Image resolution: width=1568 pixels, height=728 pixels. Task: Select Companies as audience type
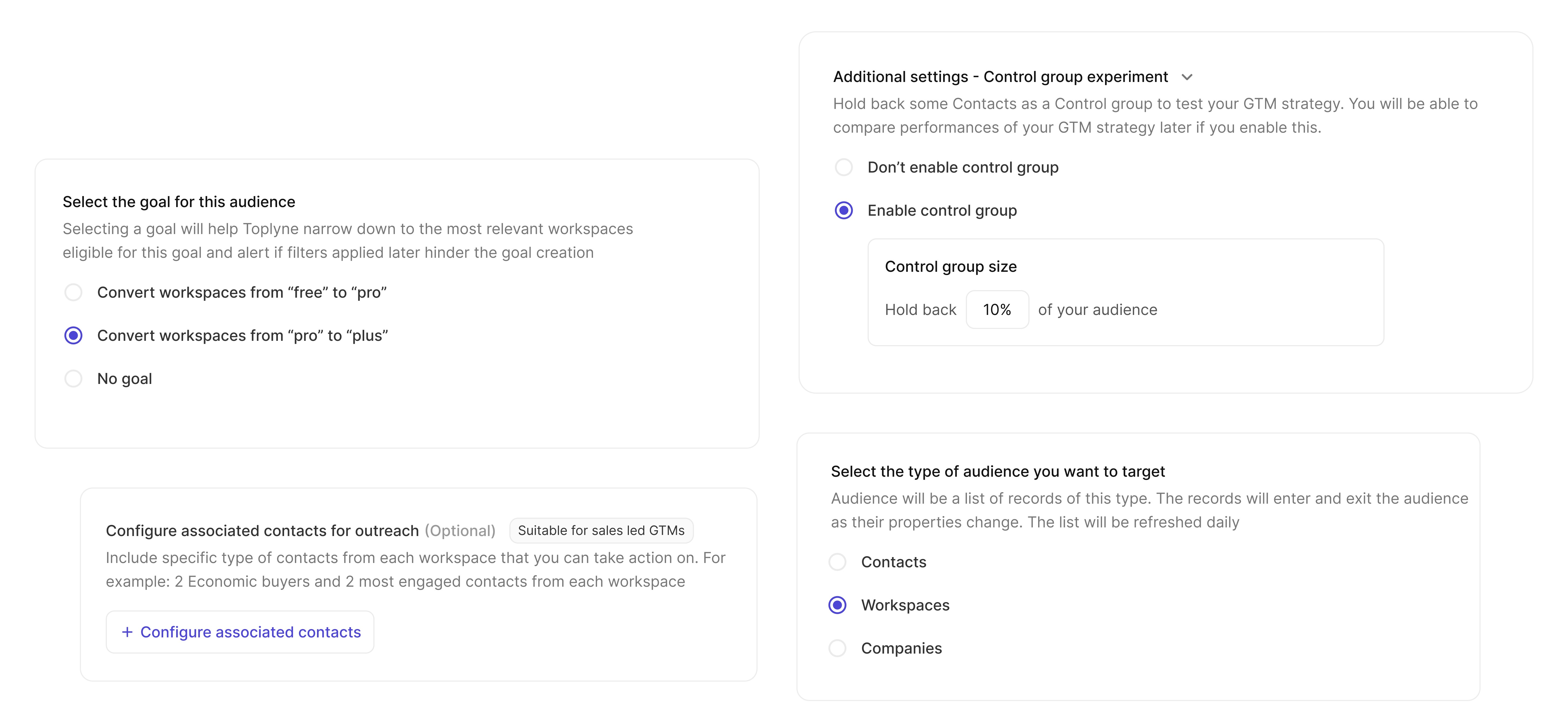(838, 648)
